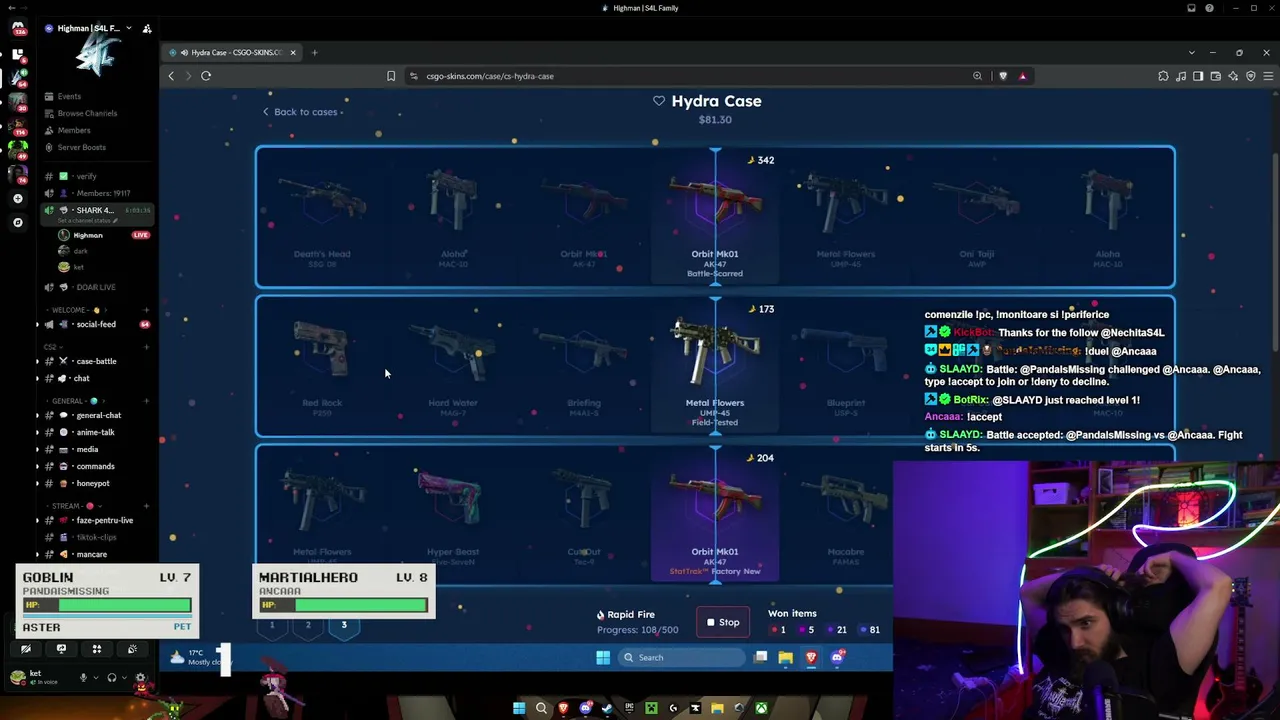Click the bookmark icon in address bar
This screenshot has width=1280, height=720.
click(x=391, y=76)
